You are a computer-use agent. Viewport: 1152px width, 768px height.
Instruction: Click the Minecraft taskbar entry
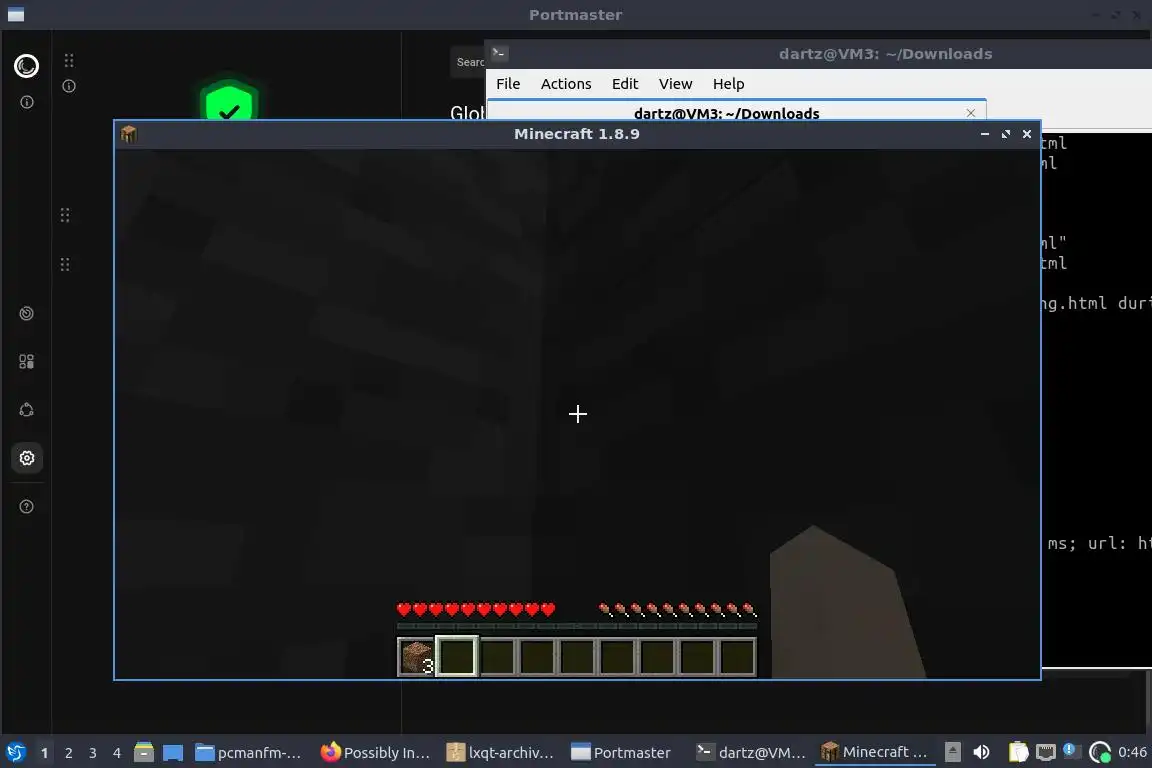874,752
